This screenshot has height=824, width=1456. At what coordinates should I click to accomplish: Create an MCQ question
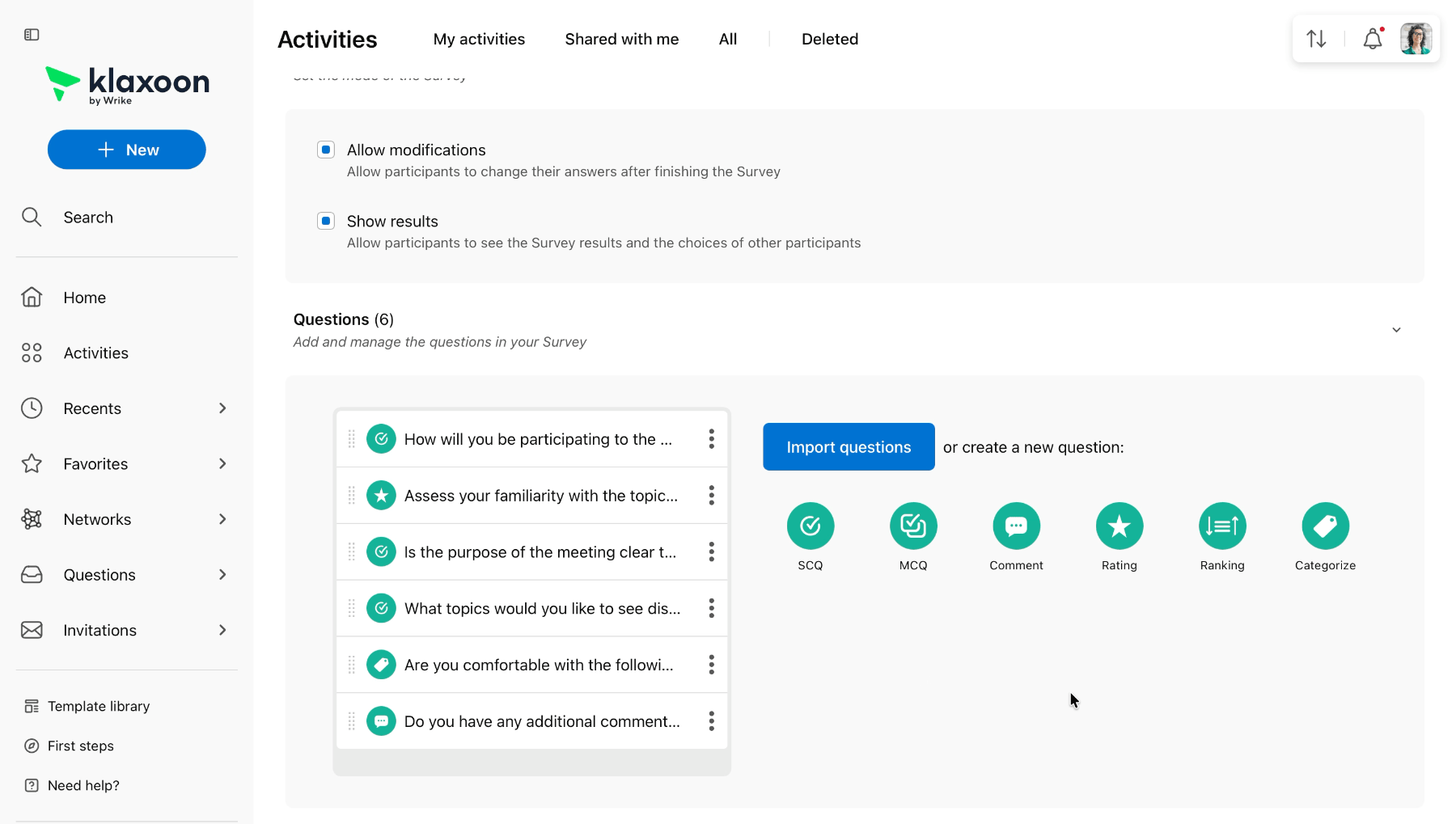(x=913, y=526)
